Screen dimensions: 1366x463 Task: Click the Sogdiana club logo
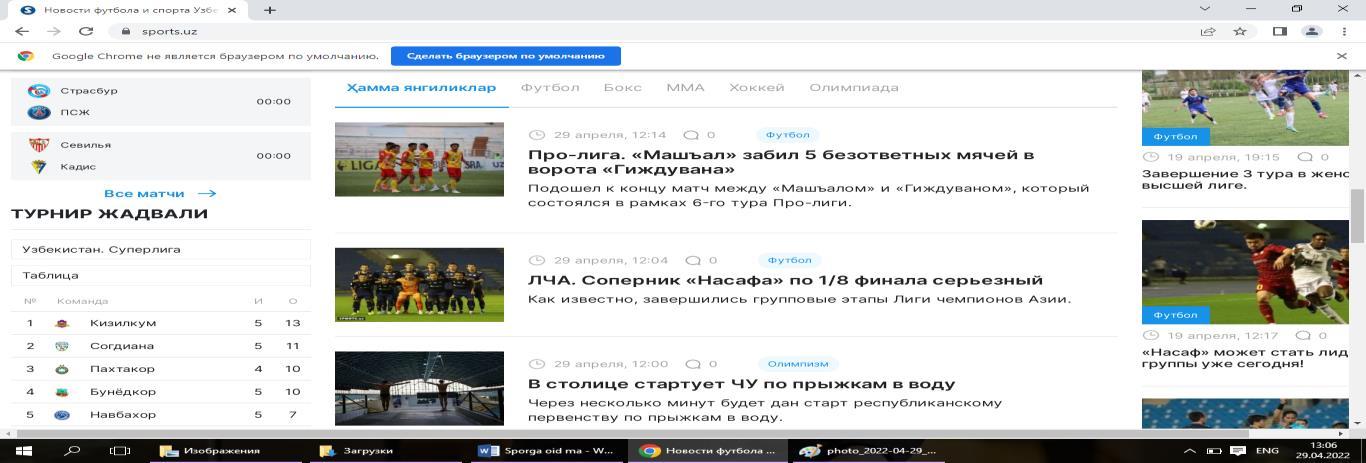[x=62, y=346]
